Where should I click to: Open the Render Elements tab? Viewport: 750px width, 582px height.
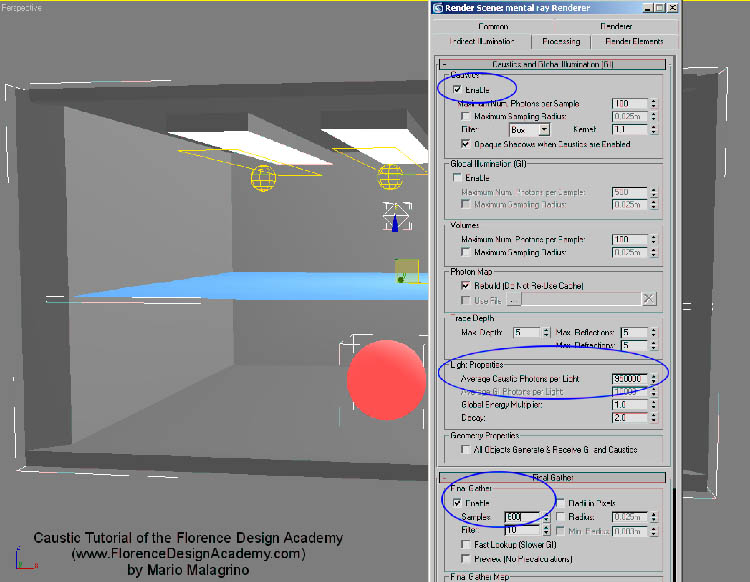[x=634, y=42]
